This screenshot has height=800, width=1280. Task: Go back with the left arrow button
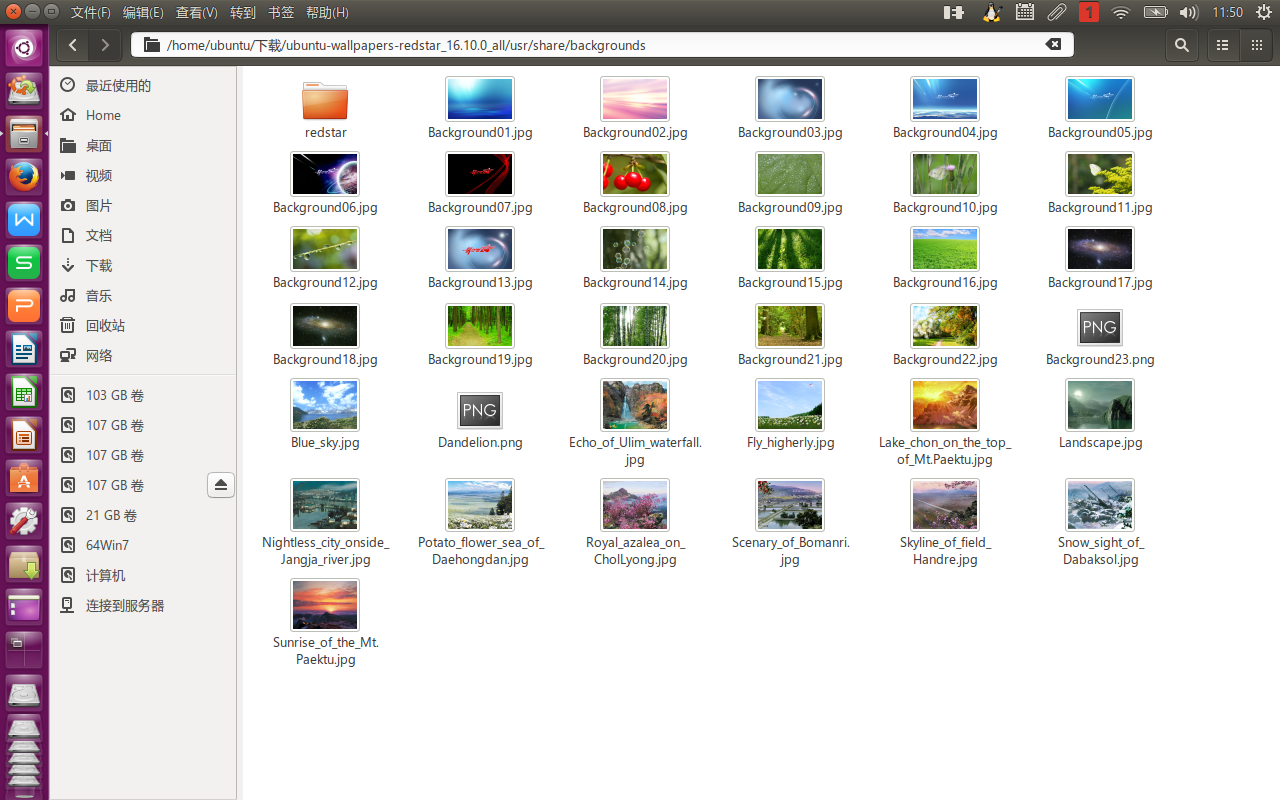click(73, 45)
